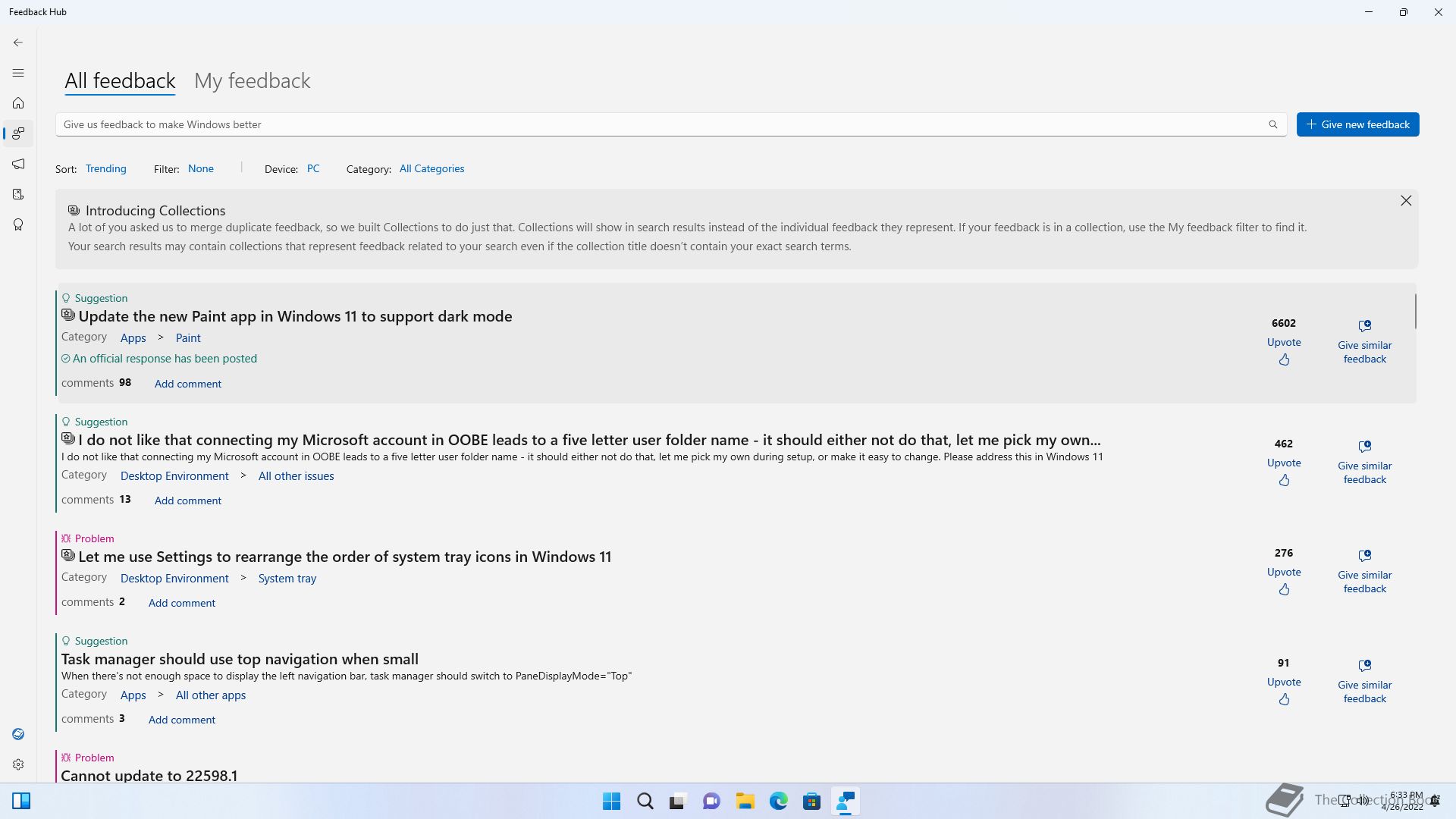Give similar feedback for Task manager suggestion

[1364, 682]
